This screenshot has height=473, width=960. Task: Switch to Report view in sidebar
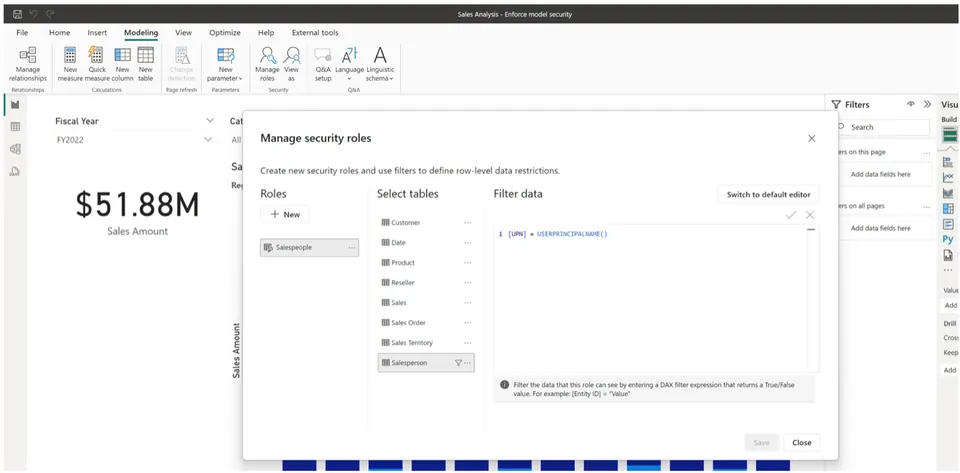click(x=15, y=105)
